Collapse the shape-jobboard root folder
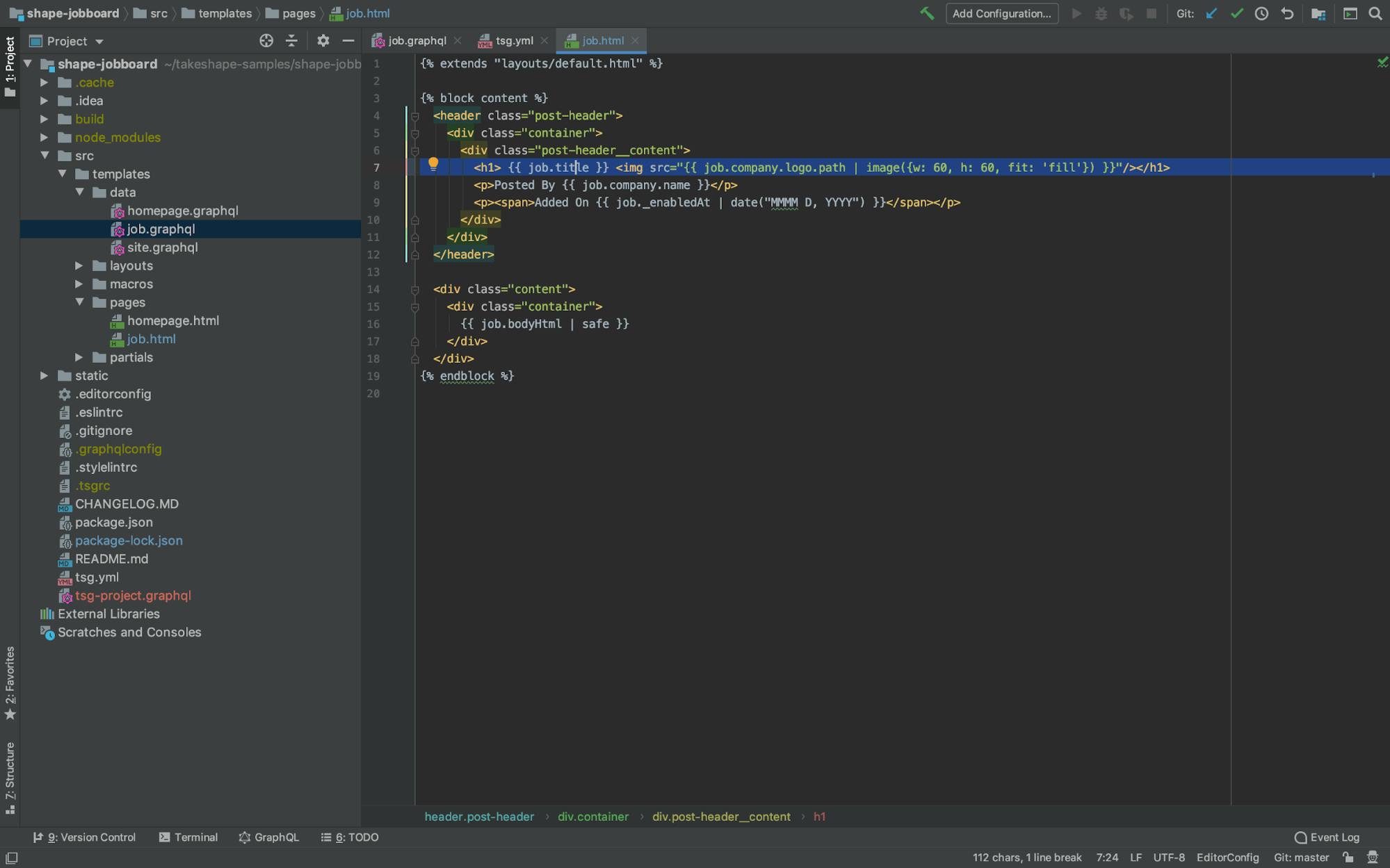 click(x=28, y=64)
